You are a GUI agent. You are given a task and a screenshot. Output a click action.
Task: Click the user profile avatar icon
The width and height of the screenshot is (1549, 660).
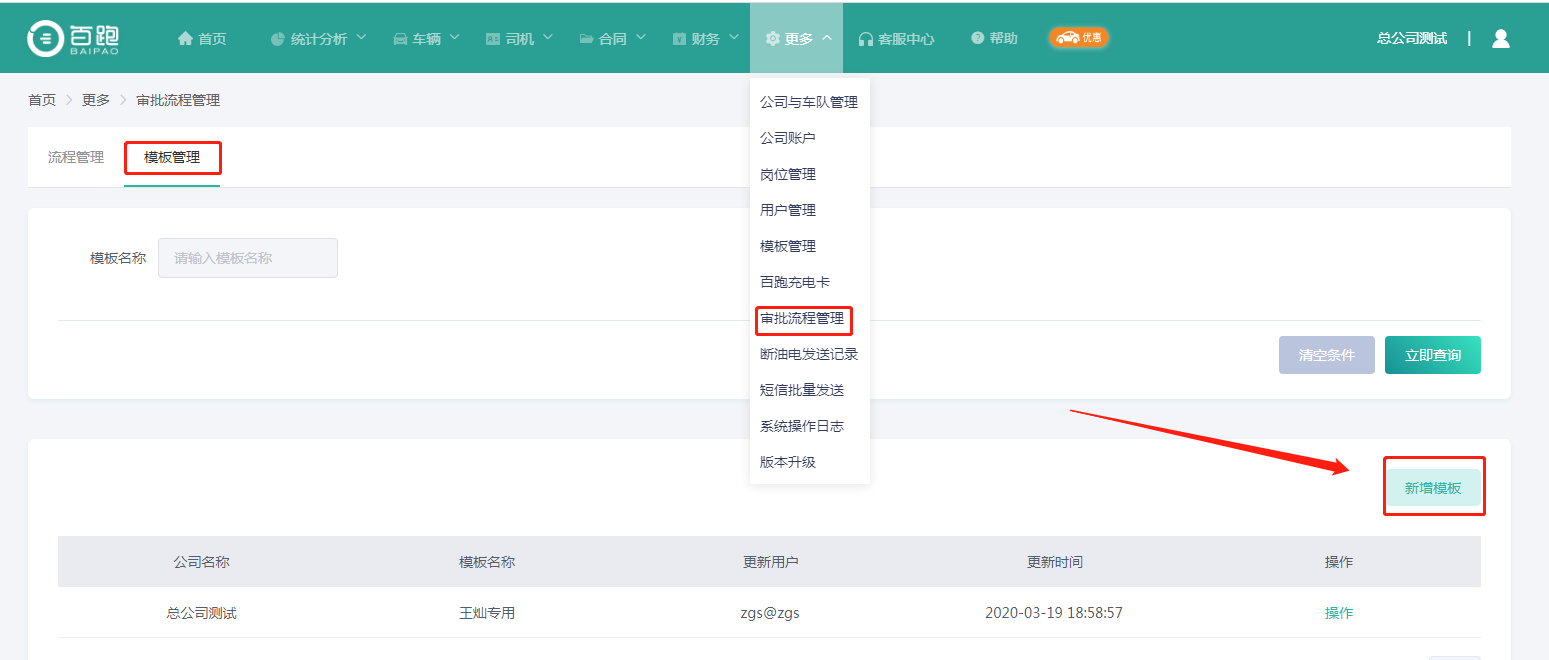click(x=1500, y=38)
